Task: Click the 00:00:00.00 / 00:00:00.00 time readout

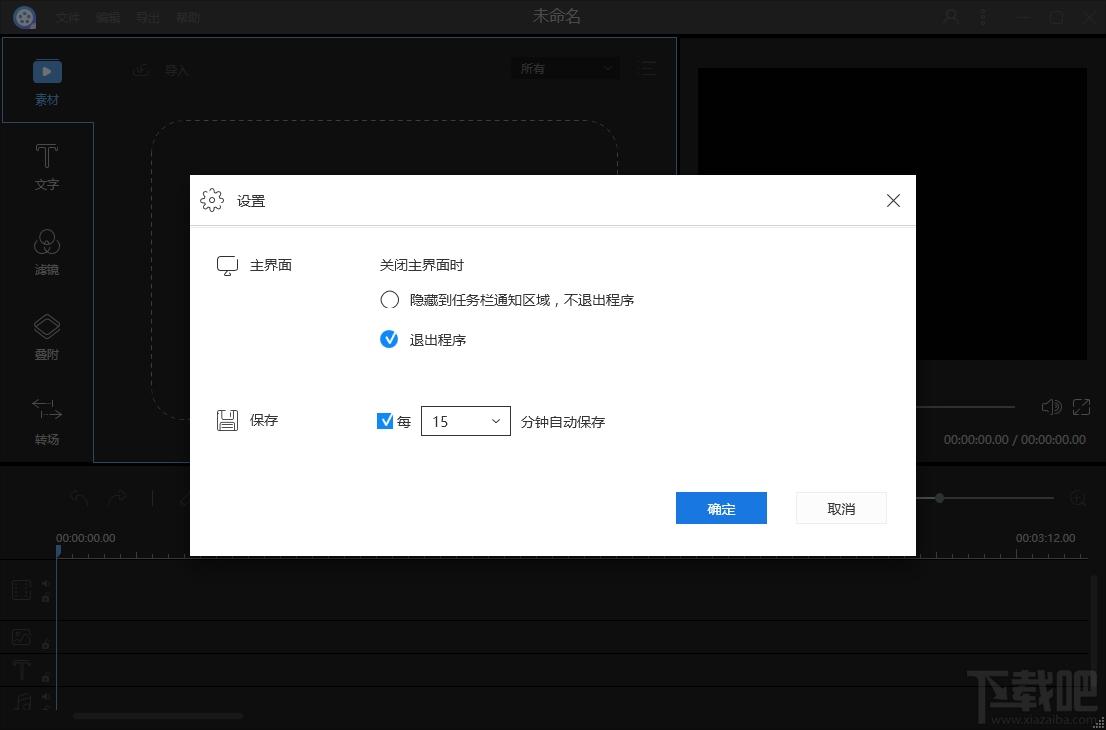Action: pos(1014,439)
